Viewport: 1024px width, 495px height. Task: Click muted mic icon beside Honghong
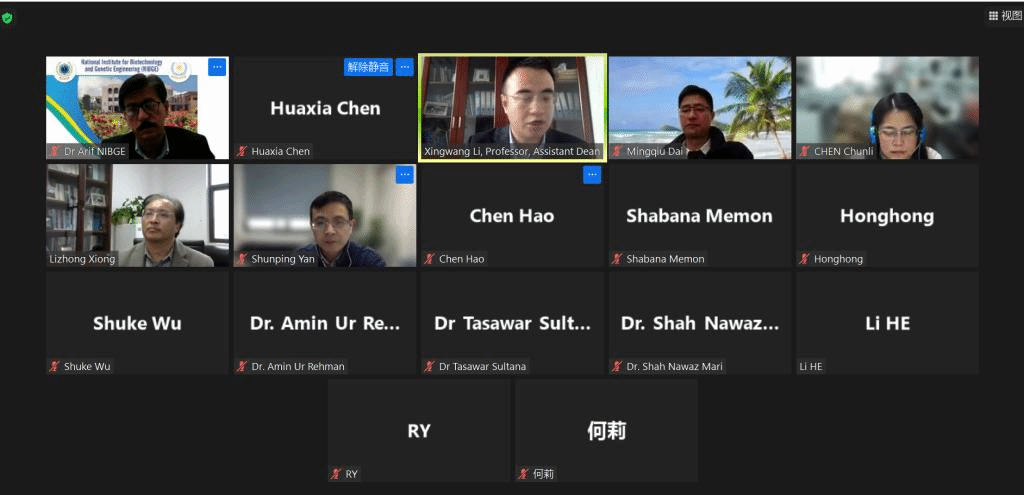click(x=805, y=259)
